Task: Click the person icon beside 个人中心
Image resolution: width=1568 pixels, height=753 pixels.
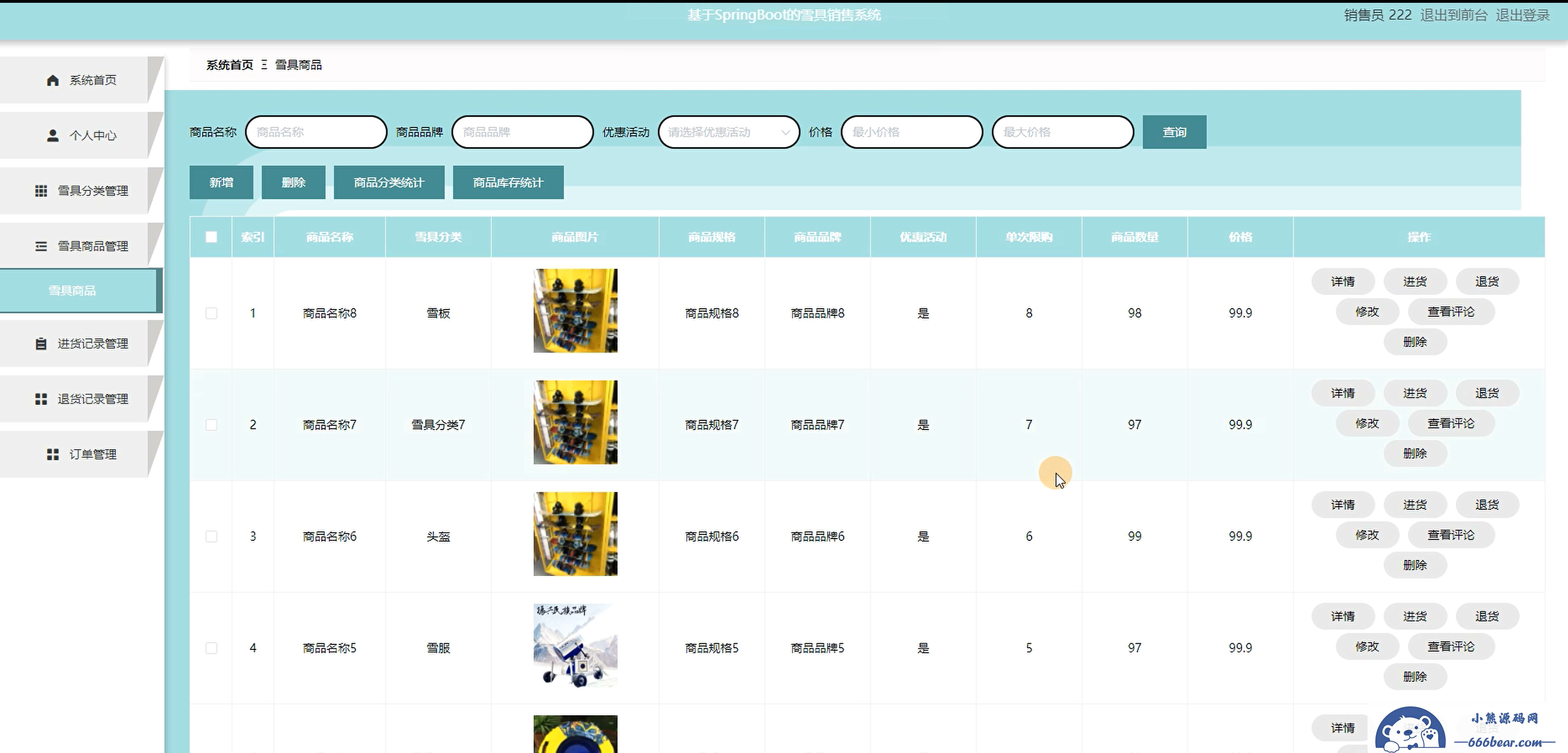Action: (53, 135)
